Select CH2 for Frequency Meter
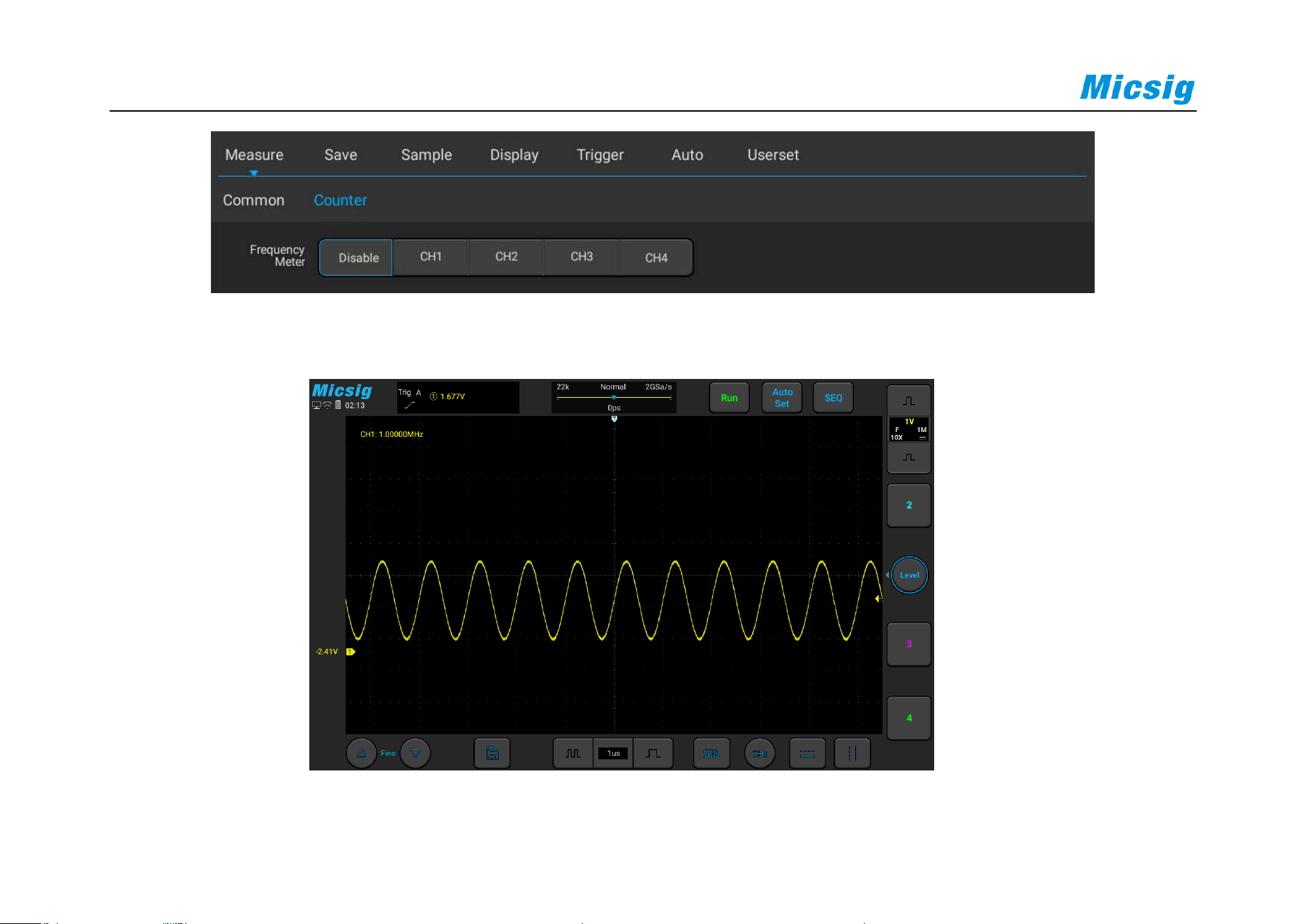The width and height of the screenshot is (1307, 924). (x=506, y=257)
